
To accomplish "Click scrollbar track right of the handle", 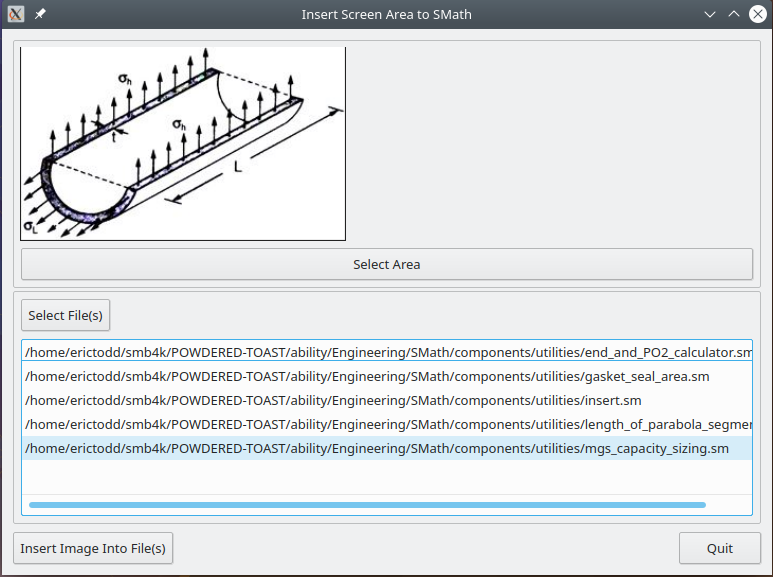I will [x=728, y=505].
